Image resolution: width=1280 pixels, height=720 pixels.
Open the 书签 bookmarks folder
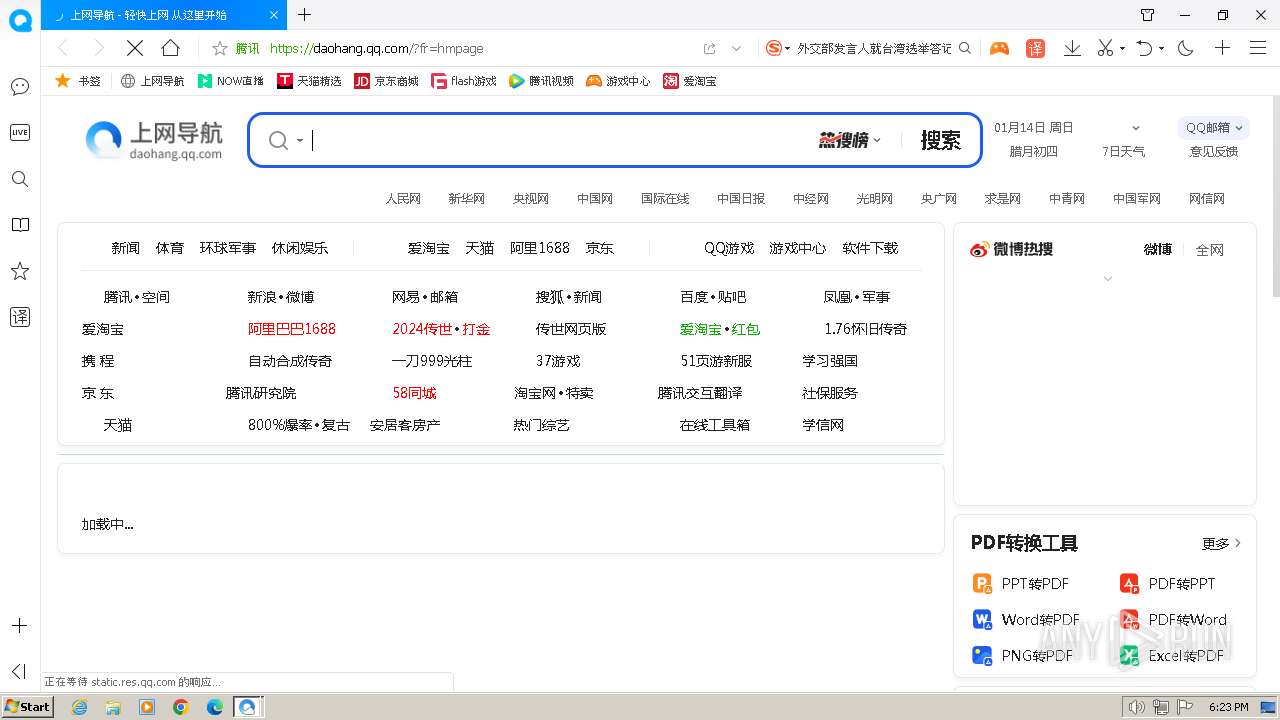[78, 81]
